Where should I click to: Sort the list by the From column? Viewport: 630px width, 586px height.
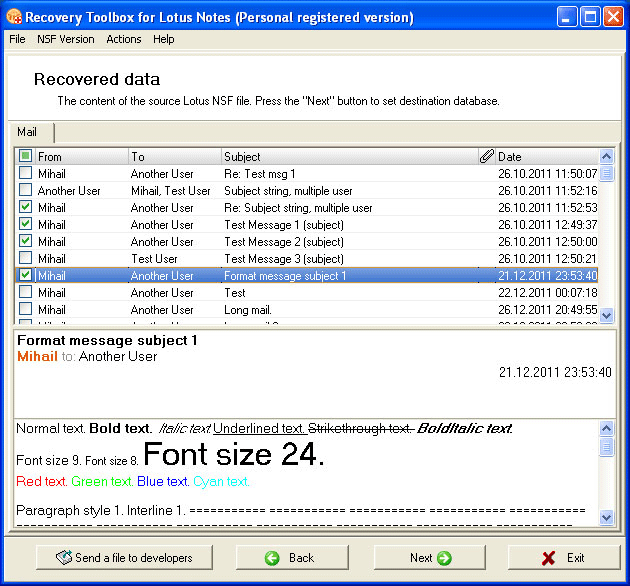click(82, 156)
